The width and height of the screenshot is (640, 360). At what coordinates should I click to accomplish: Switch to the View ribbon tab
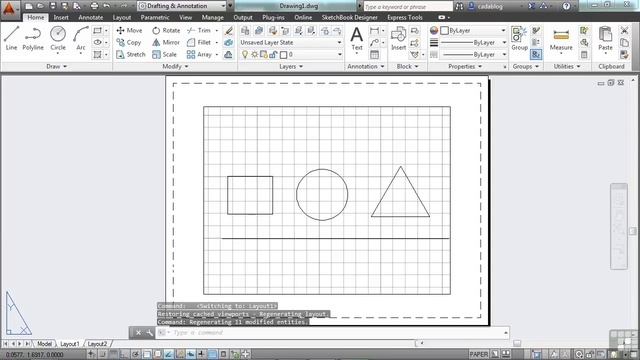point(185,18)
